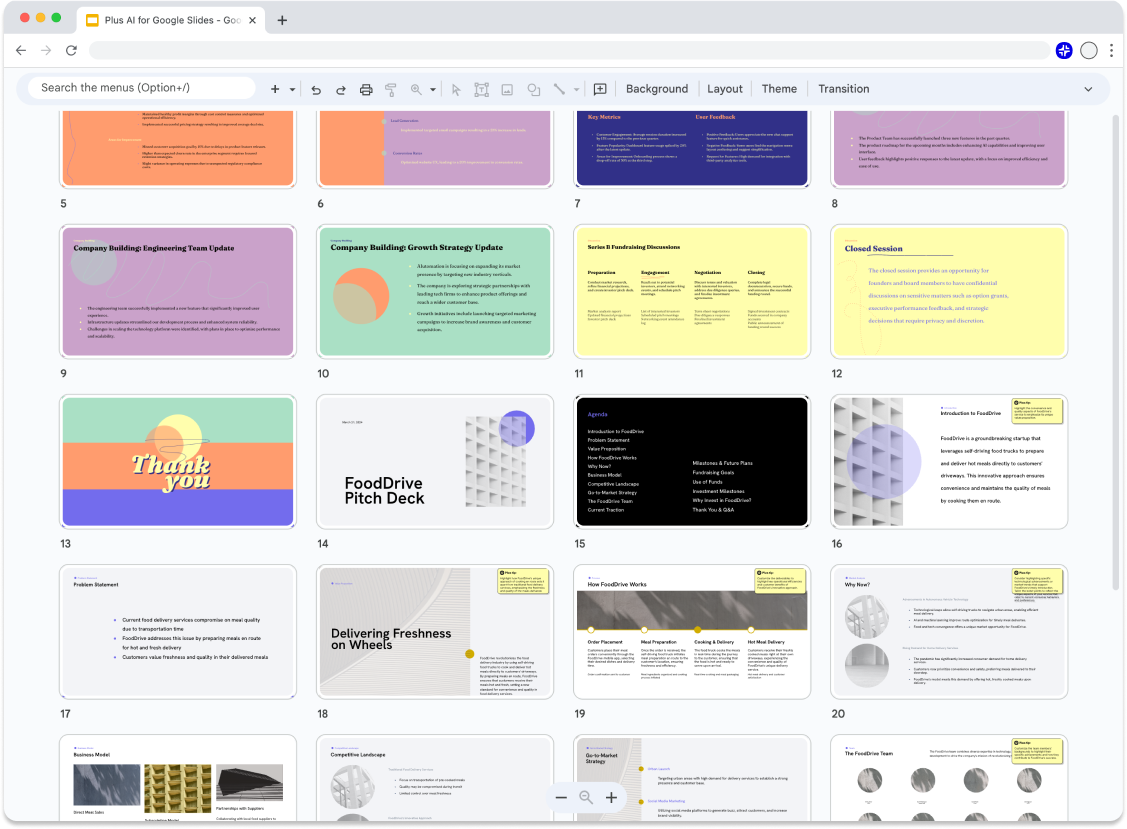1127x829 pixels.
Task: Select the Thank you slide
Action: (178, 462)
